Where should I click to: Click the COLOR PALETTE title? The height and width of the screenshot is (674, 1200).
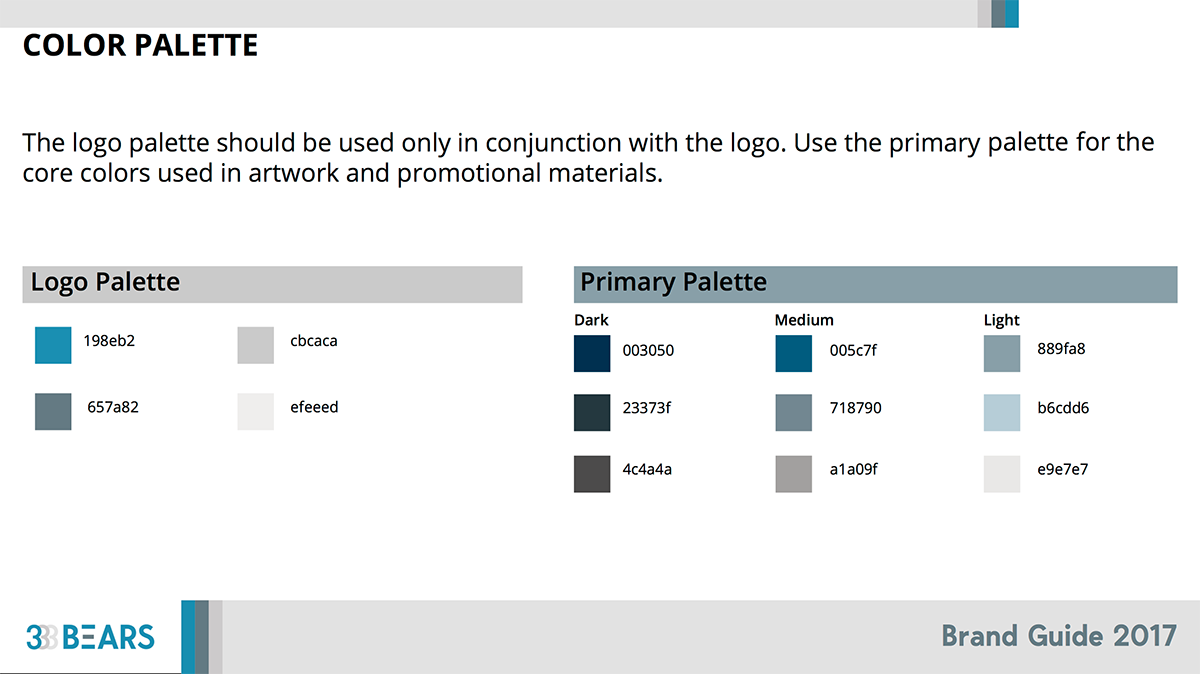coord(141,46)
